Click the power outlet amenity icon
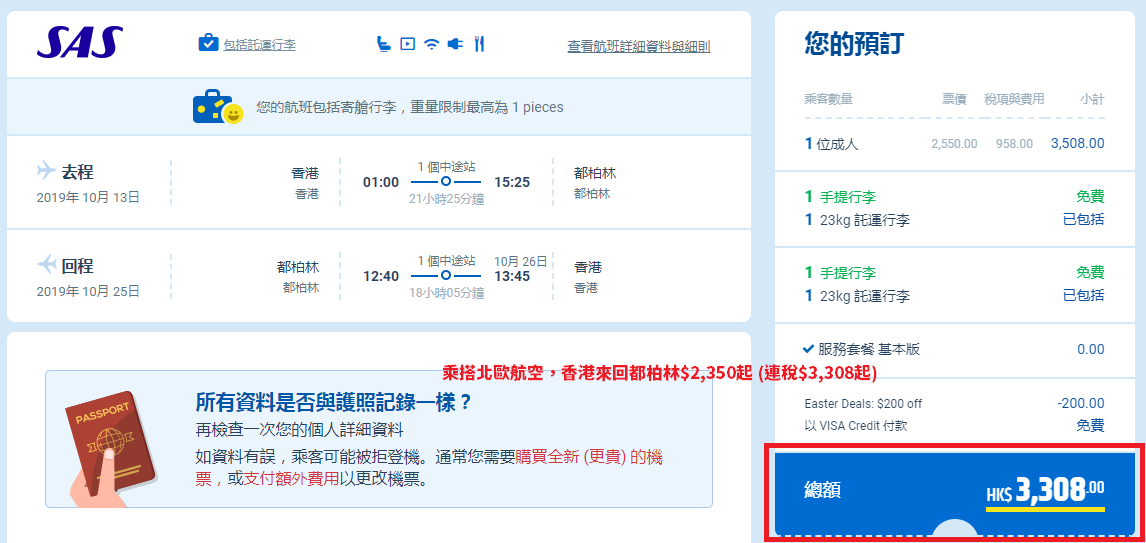 click(x=455, y=45)
